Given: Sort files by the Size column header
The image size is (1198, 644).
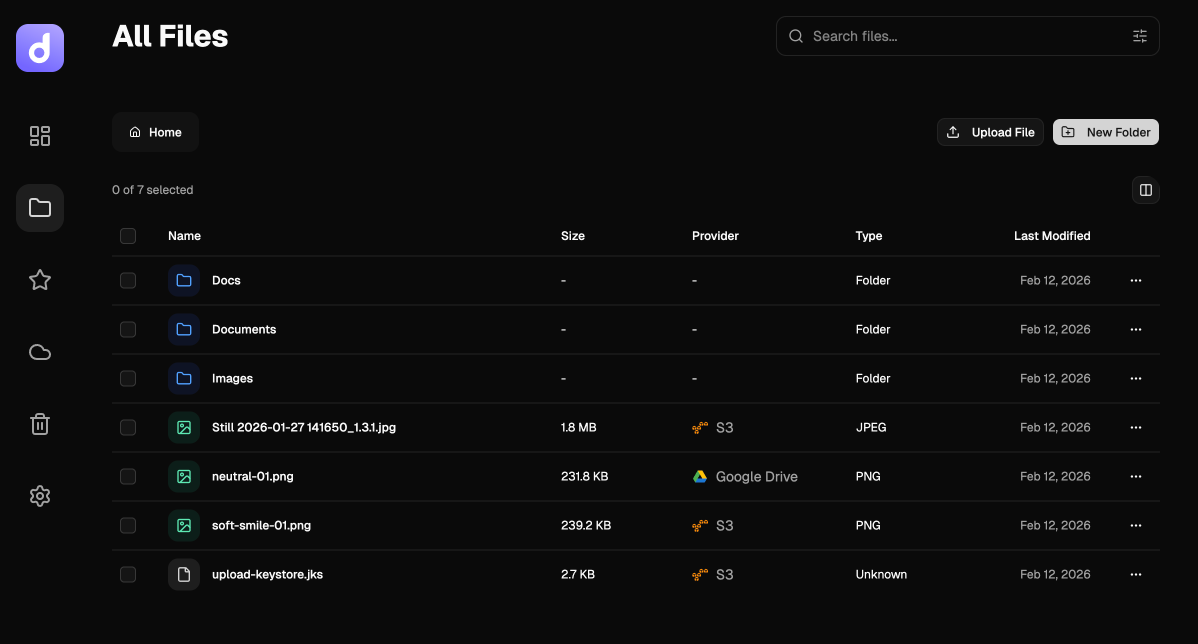Looking at the screenshot, I should (x=573, y=236).
